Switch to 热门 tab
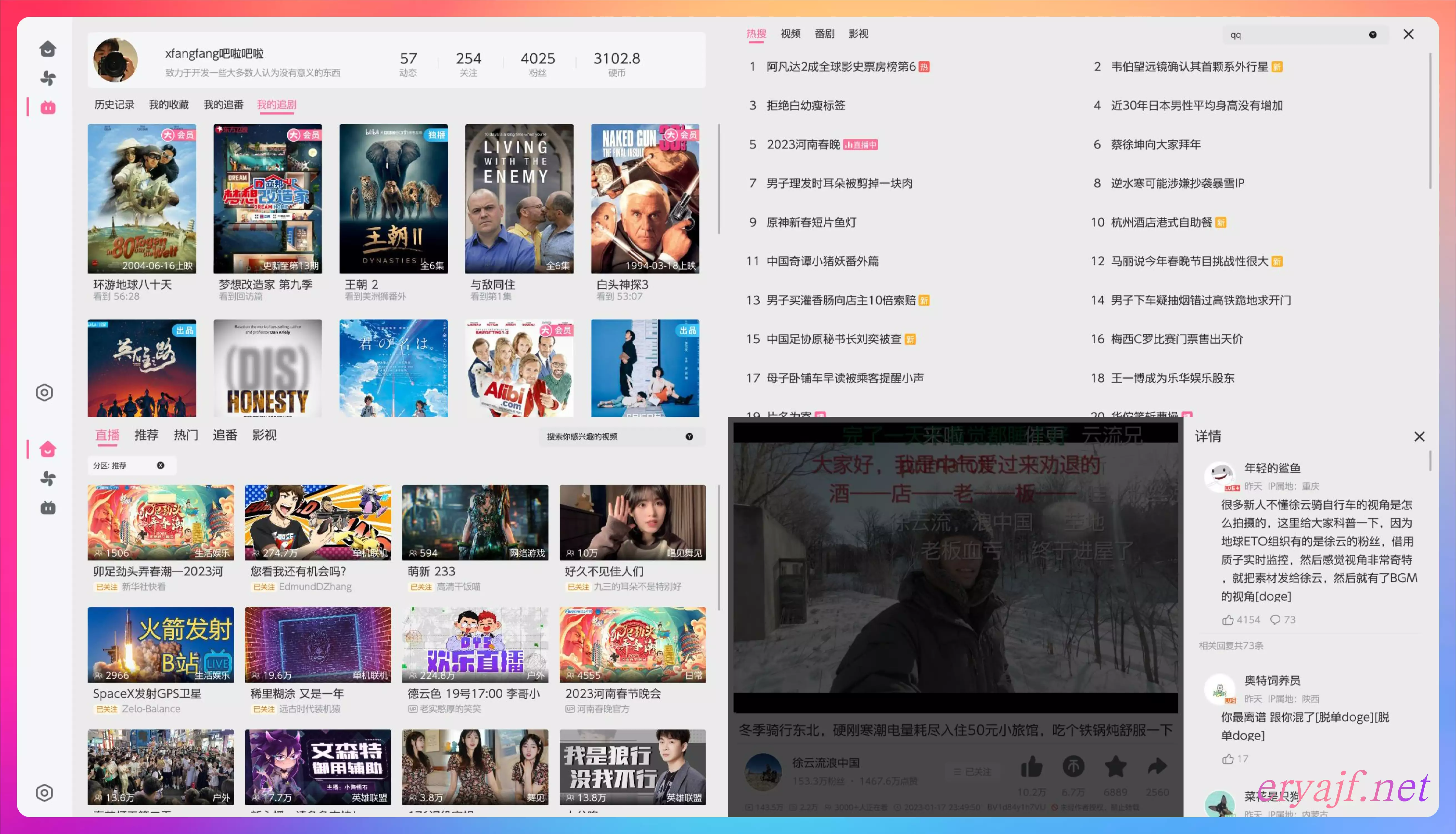The image size is (1456, 834). click(186, 435)
